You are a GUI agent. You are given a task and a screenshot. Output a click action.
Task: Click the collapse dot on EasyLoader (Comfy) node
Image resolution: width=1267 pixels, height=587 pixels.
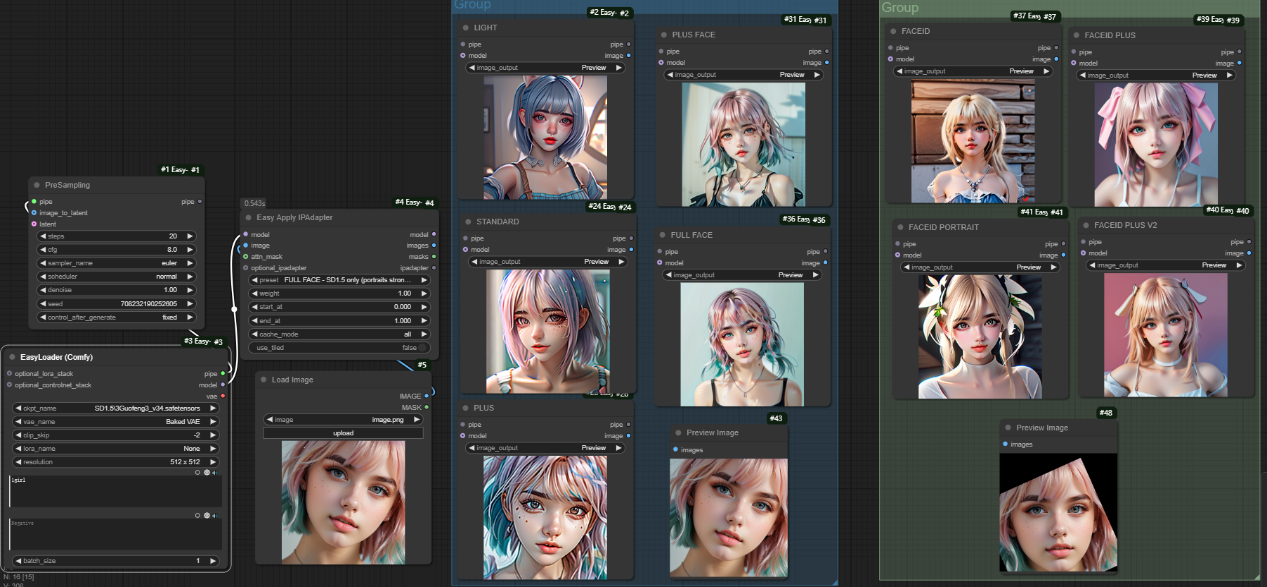click(11, 357)
